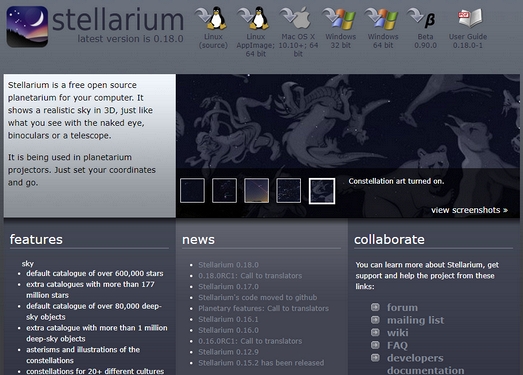Click the 'news' section heading
The height and width of the screenshot is (375, 523).
tap(198, 240)
